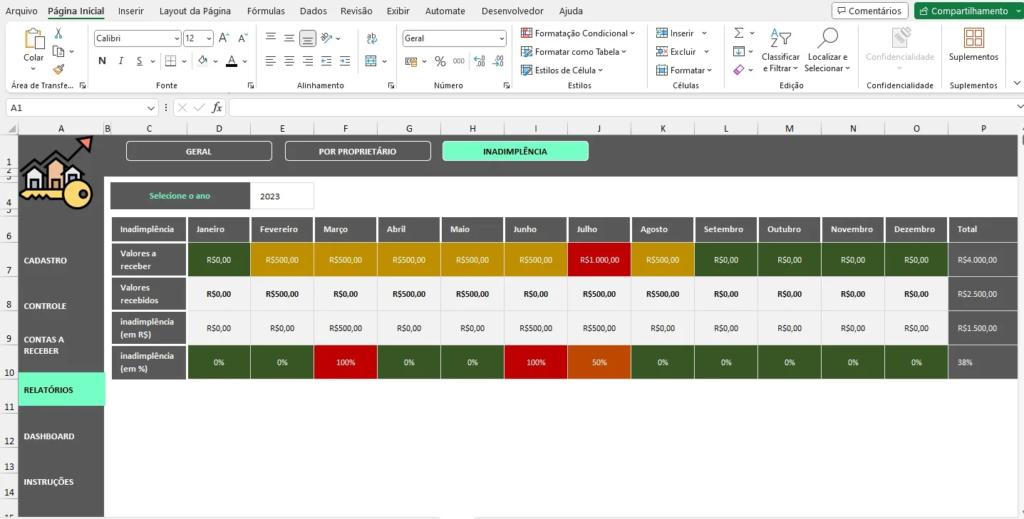Click the percent style icon

439,61
